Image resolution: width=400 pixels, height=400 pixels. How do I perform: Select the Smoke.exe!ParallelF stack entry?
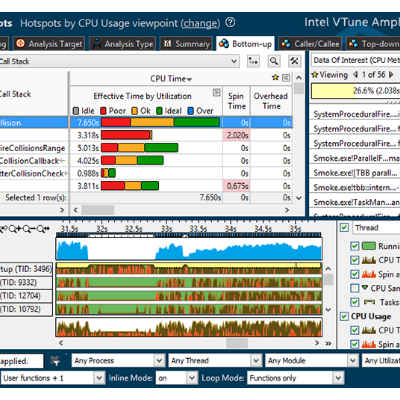356,158
